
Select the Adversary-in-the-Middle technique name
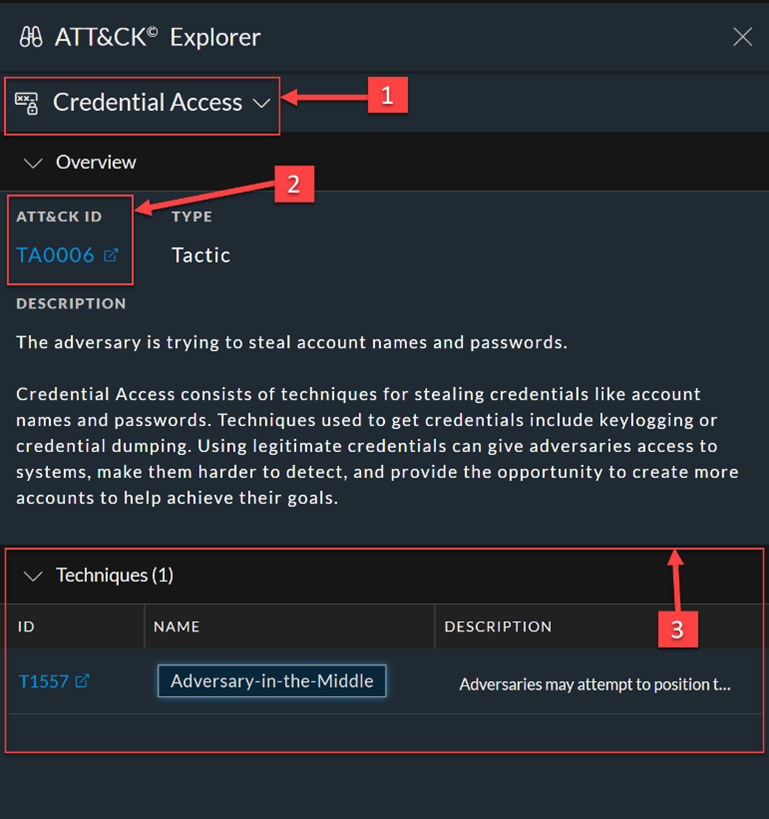[272, 681]
